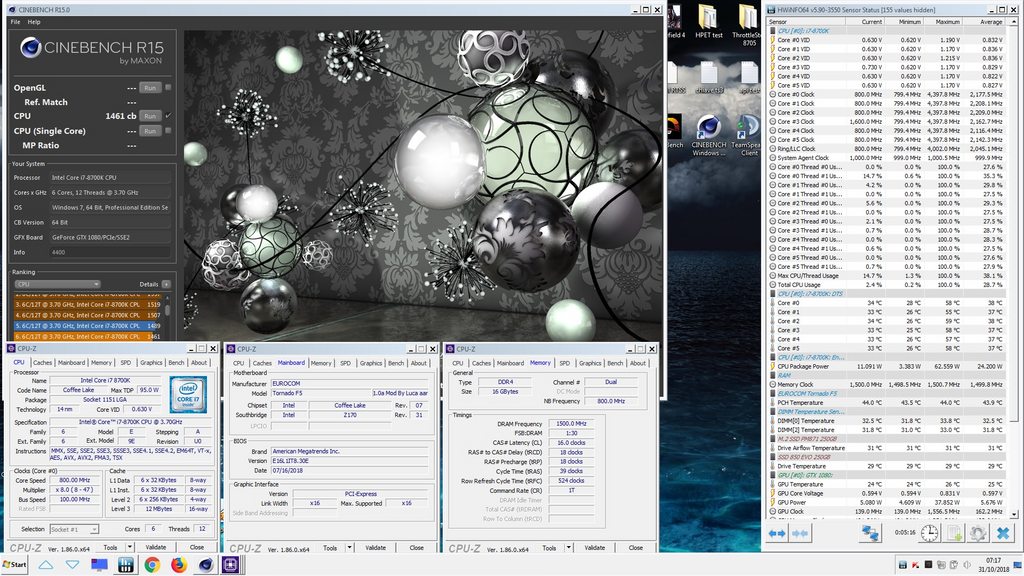Open Firefox from the taskbar

pyautogui.click(x=179, y=565)
